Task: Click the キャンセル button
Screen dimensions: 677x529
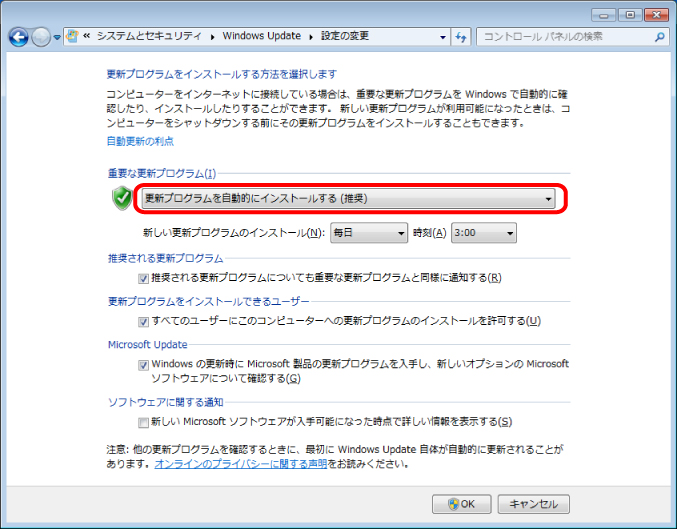Action: click(x=534, y=504)
